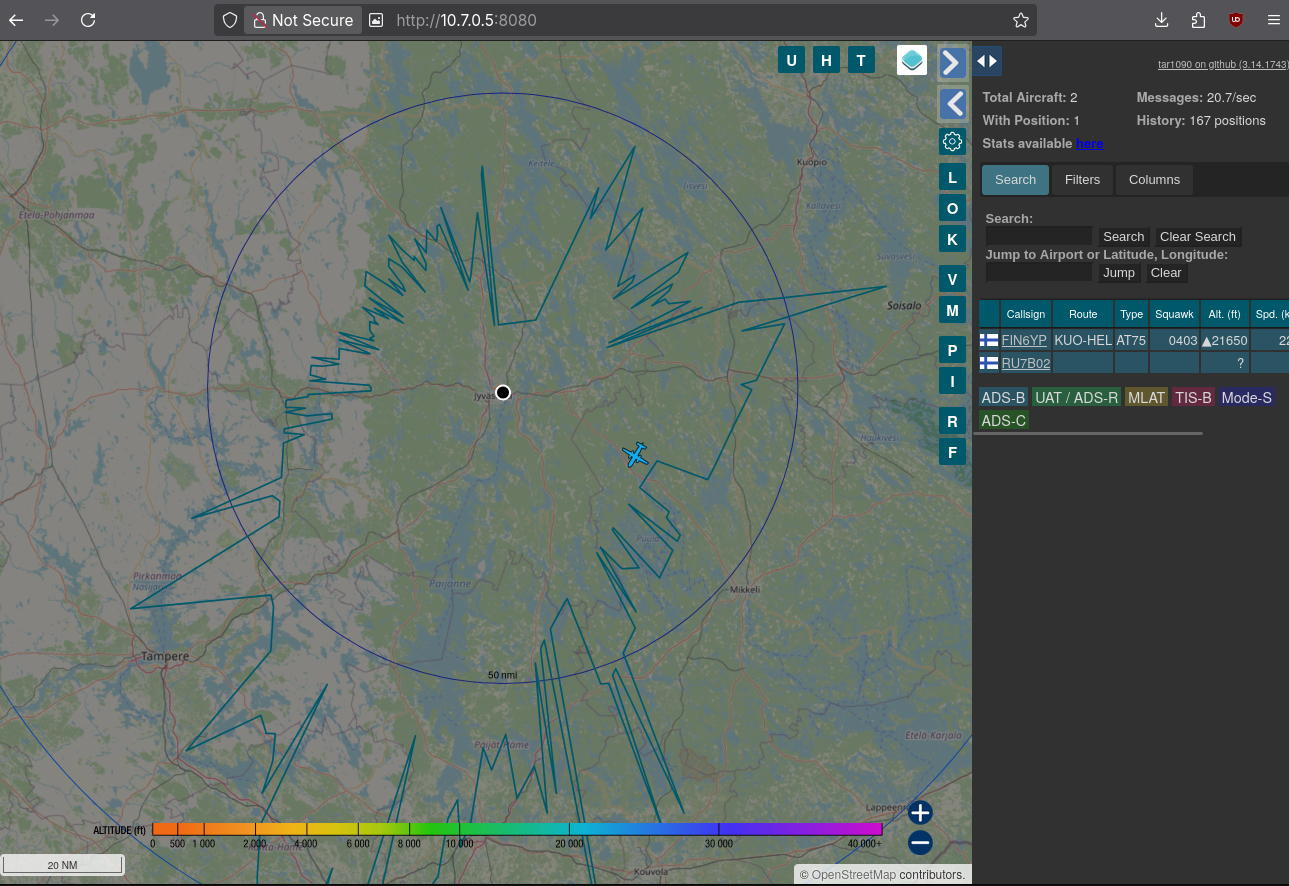Viewport: 1289px width, 886px height.
Task: Expand sidebar with right chevron button
Action: pyautogui.click(x=952, y=63)
